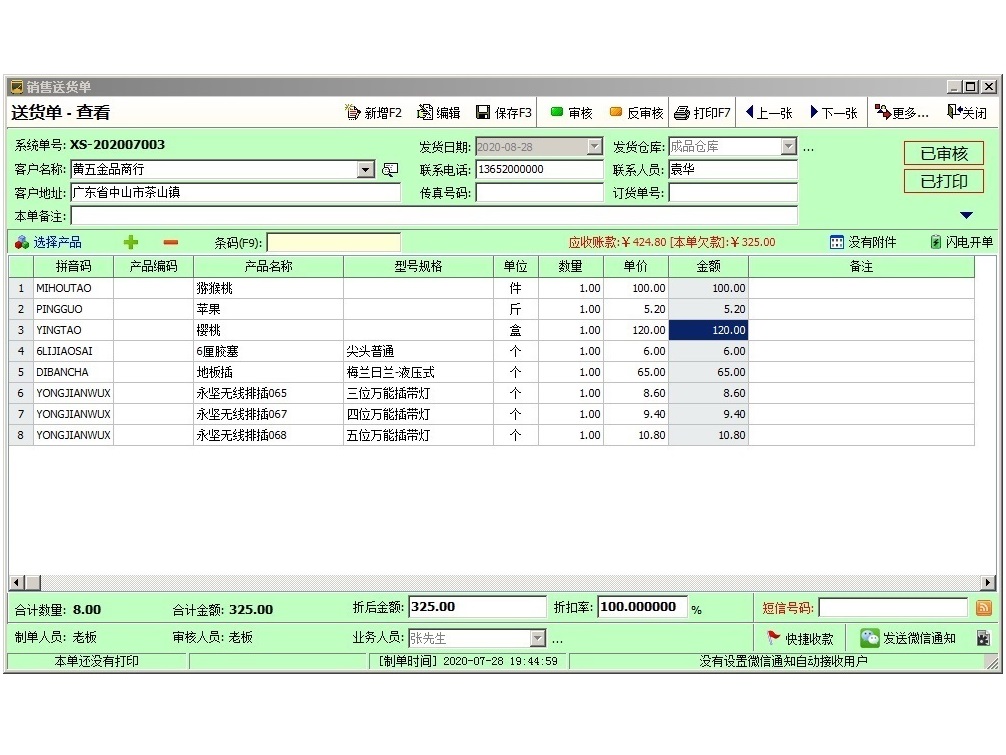1006x755 pixels.
Task: Click the 审核 approve button
Action: [x=571, y=113]
